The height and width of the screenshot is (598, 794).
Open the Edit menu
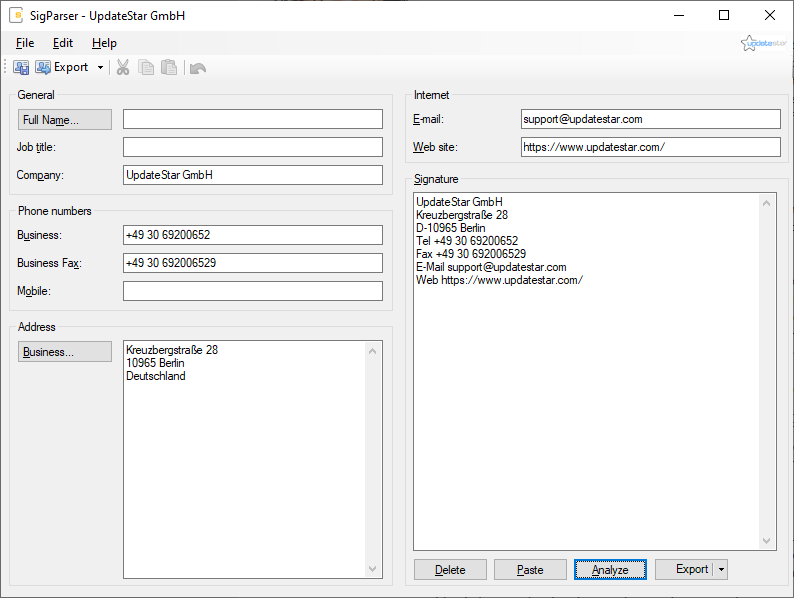tap(63, 43)
